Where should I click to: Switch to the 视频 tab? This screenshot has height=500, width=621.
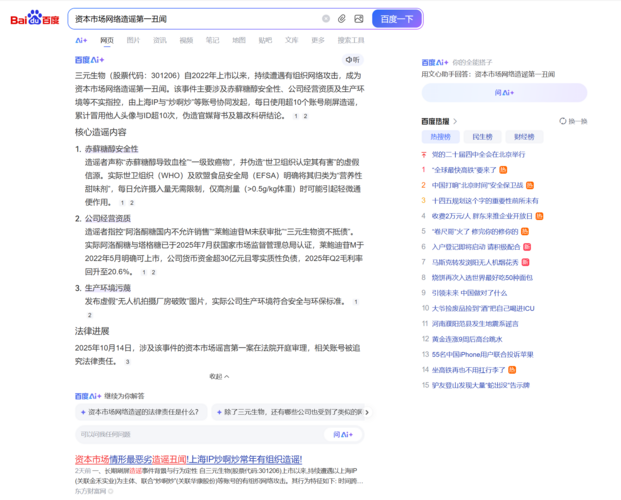point(186,40)
